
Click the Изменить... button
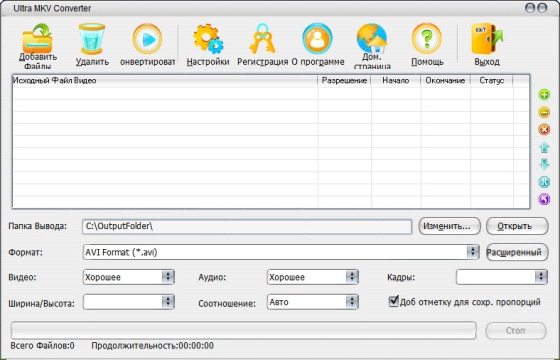coord(449,226)
